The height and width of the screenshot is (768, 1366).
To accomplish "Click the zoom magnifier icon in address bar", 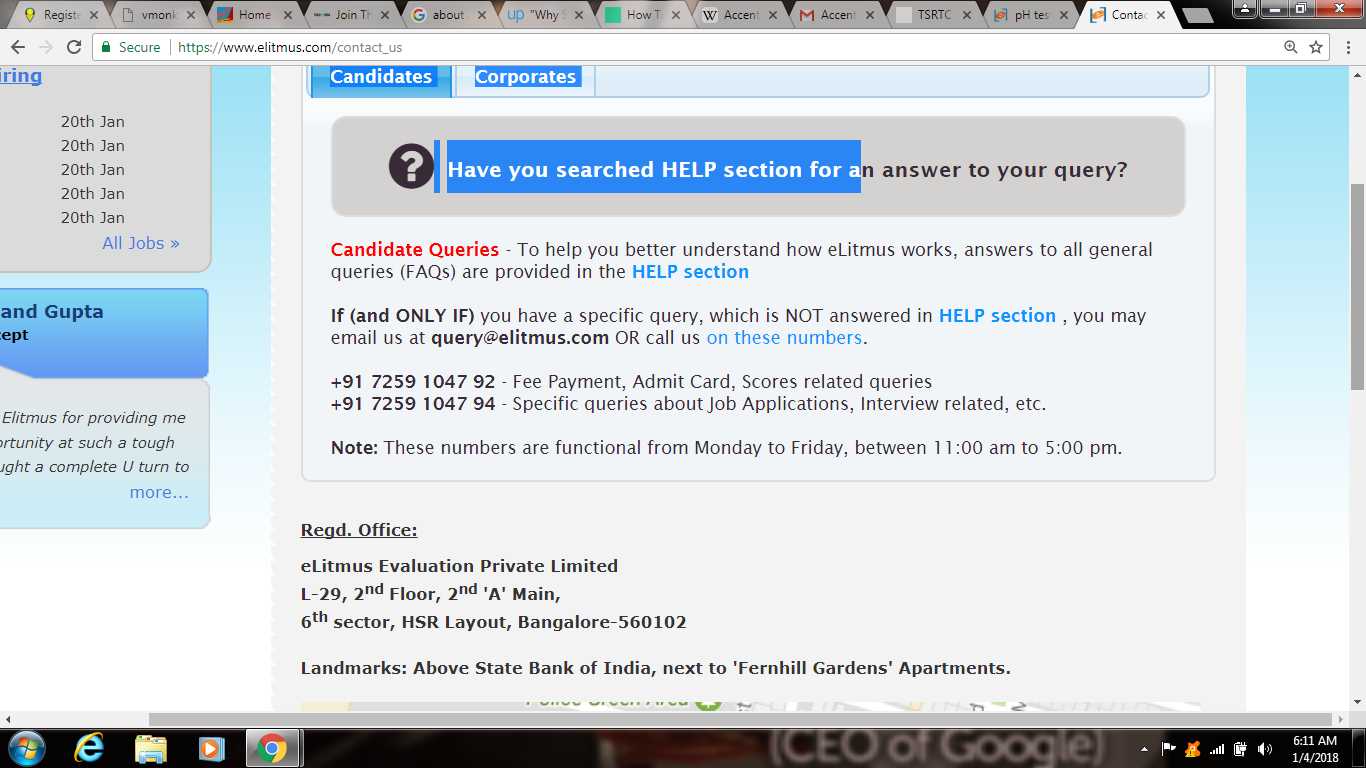I will [x=1291, y=47].
